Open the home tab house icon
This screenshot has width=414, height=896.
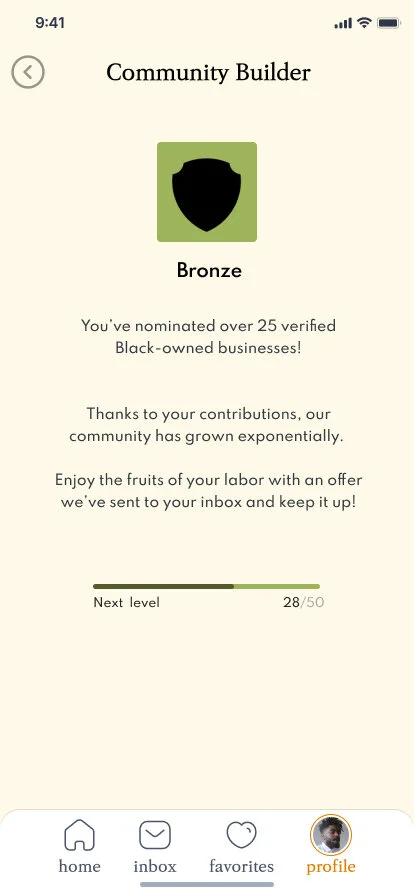pyautogui.click(x=79, y=835)
